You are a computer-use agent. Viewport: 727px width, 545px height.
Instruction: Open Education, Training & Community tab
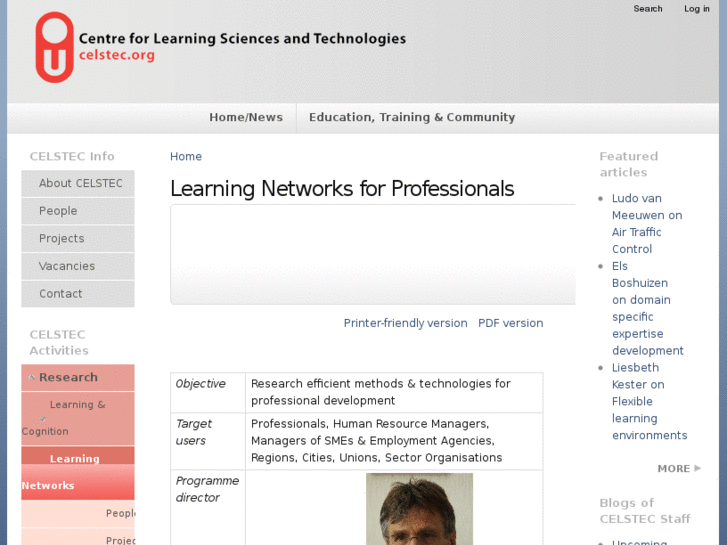coord(412,117)
